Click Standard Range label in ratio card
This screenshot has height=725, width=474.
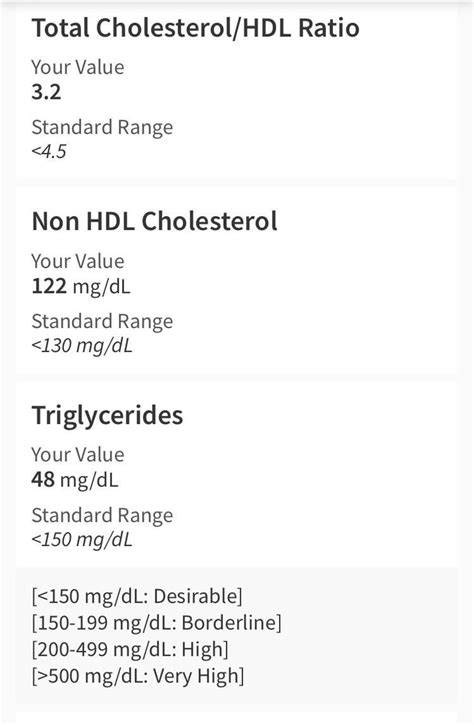coord(102,127)
